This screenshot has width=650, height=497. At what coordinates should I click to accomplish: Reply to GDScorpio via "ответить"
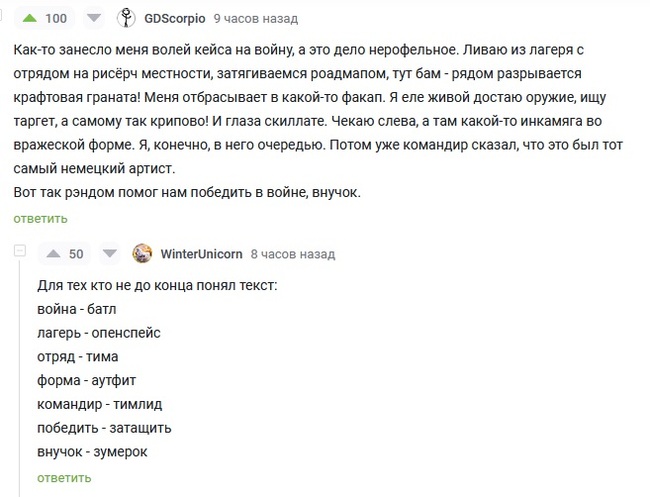40,218
